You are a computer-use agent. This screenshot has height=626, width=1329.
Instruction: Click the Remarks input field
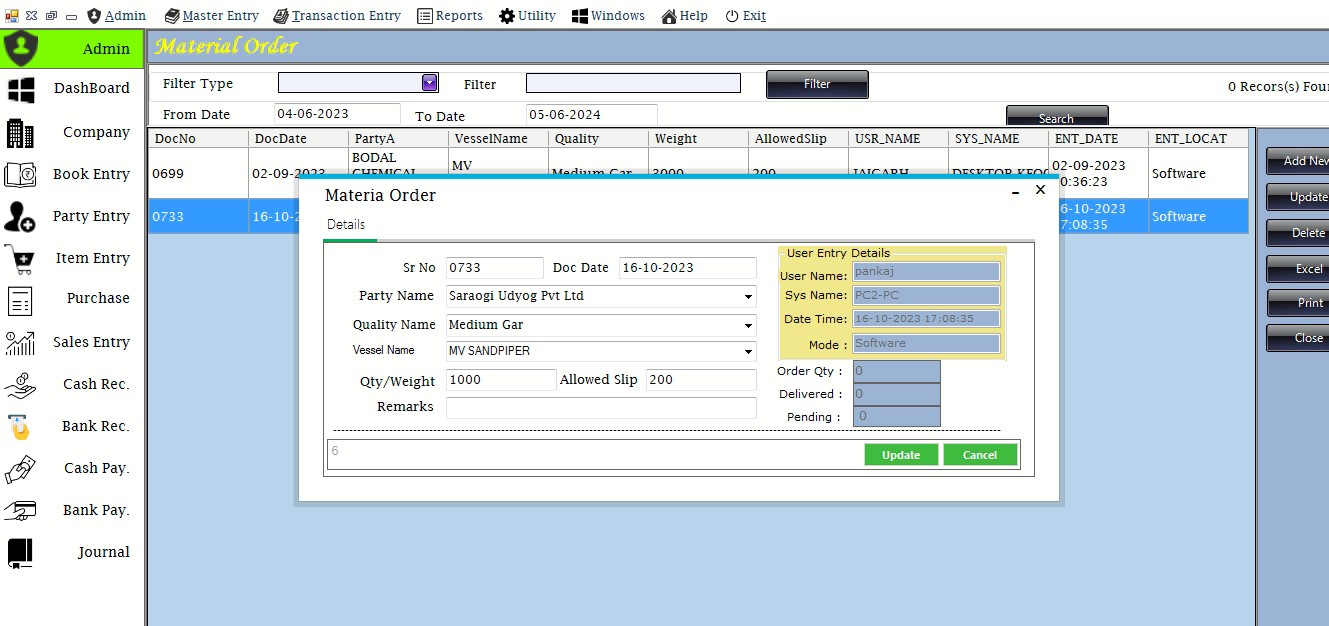[600, 408]
